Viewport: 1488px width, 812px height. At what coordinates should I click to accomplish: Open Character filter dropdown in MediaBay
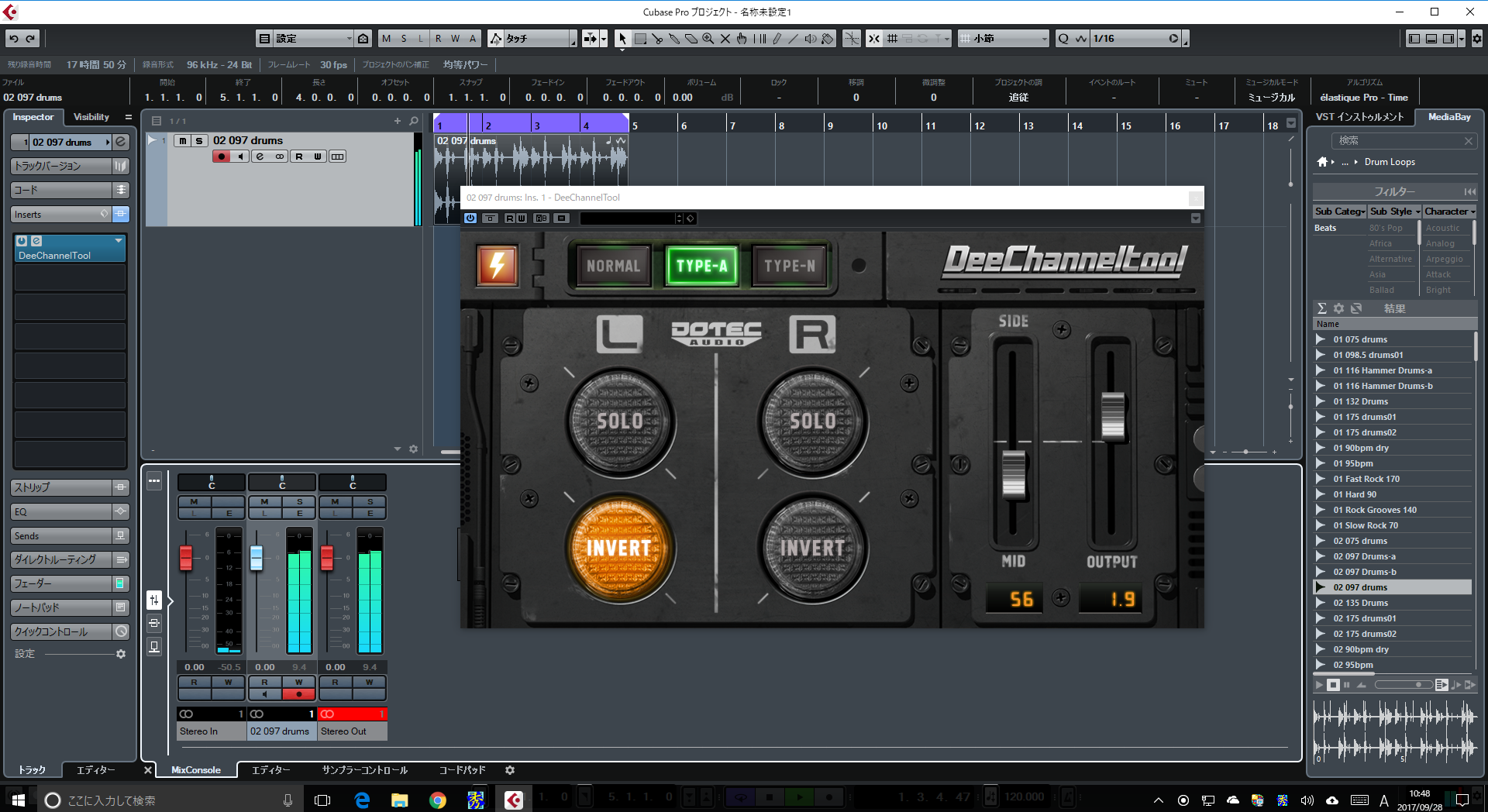point(1449,212)
